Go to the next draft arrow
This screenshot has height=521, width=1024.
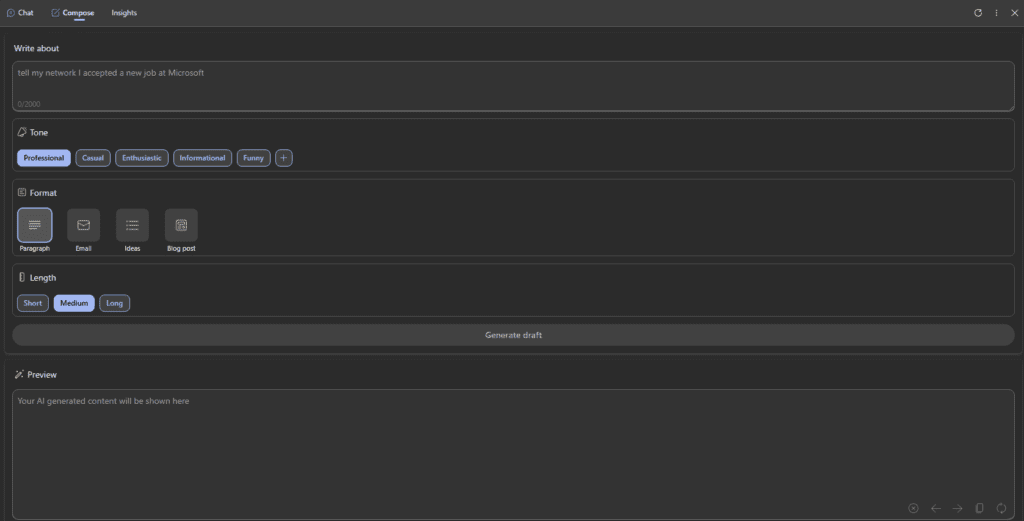point(957,508)
